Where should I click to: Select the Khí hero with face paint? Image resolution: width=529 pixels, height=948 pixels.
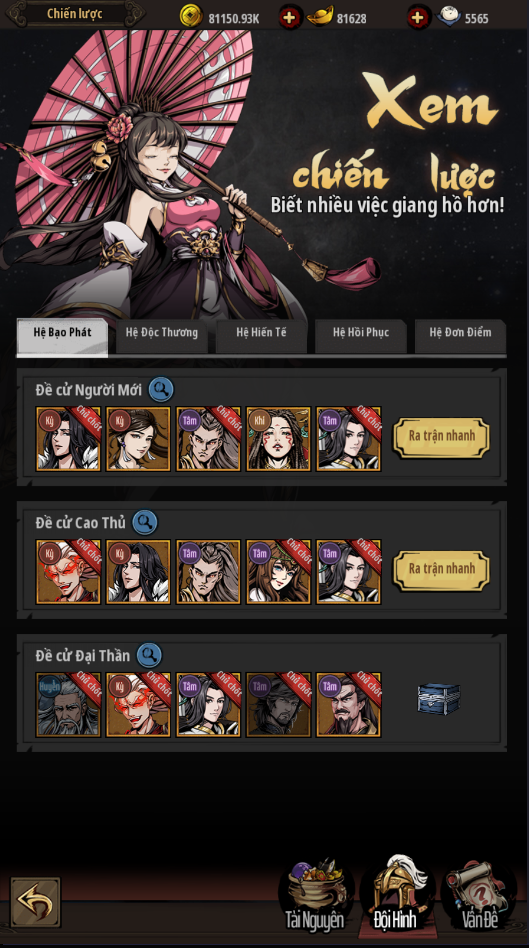(x=279, y=439)
